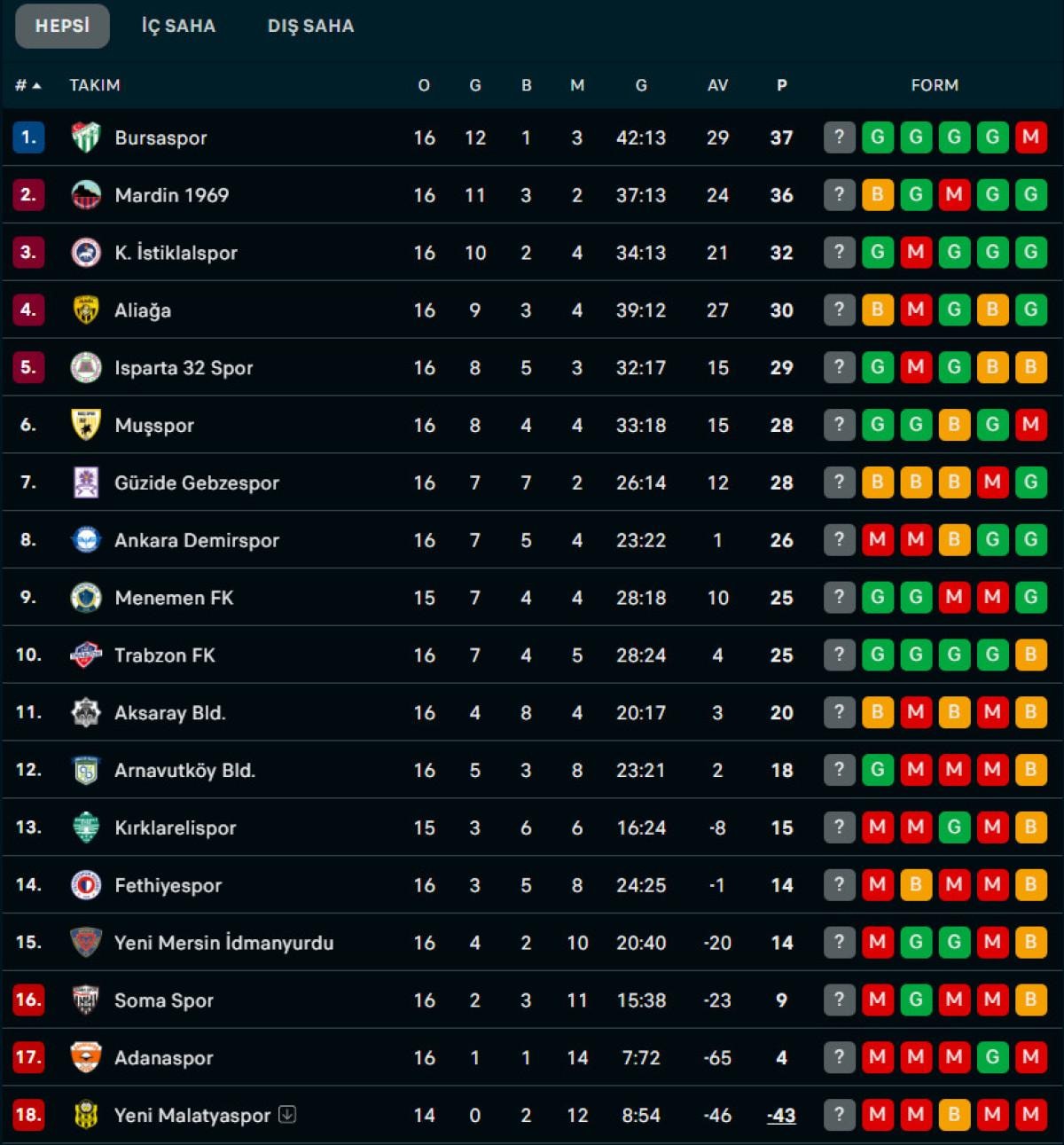Click the Adanaspor club crest

[x=86, y=1058]
